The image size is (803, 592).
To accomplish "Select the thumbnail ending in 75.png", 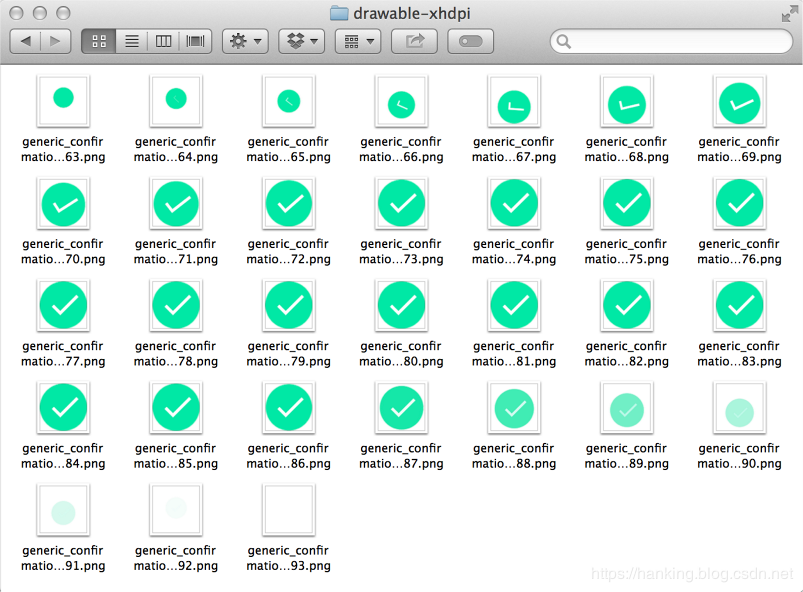I will [626, 203].
